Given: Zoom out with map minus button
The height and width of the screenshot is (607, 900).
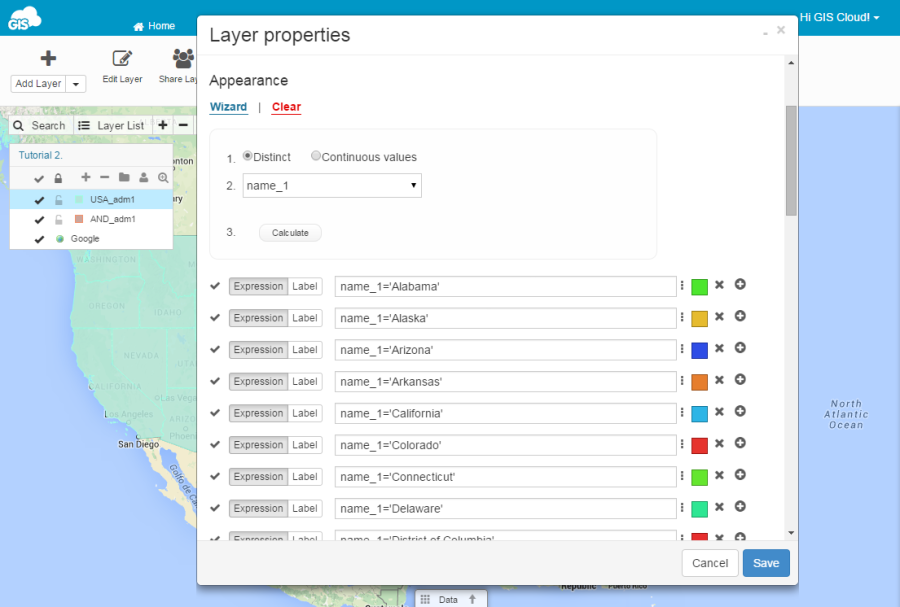Looking at the screenshot, I should coord(183,125).
